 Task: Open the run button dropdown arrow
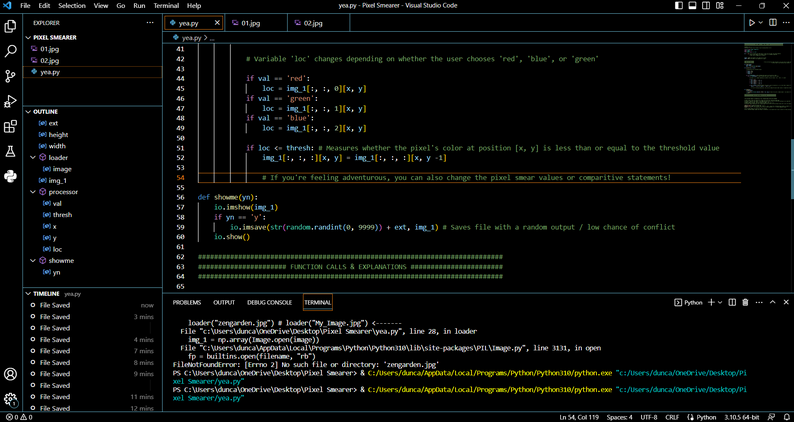pos(761,23)
